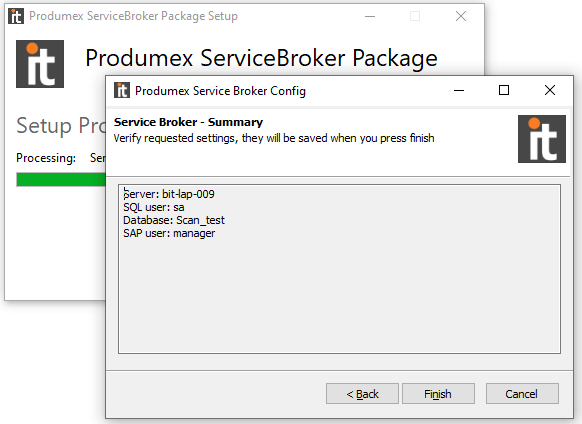Close the Service Broker Config dialog

(x=550, y=90)
